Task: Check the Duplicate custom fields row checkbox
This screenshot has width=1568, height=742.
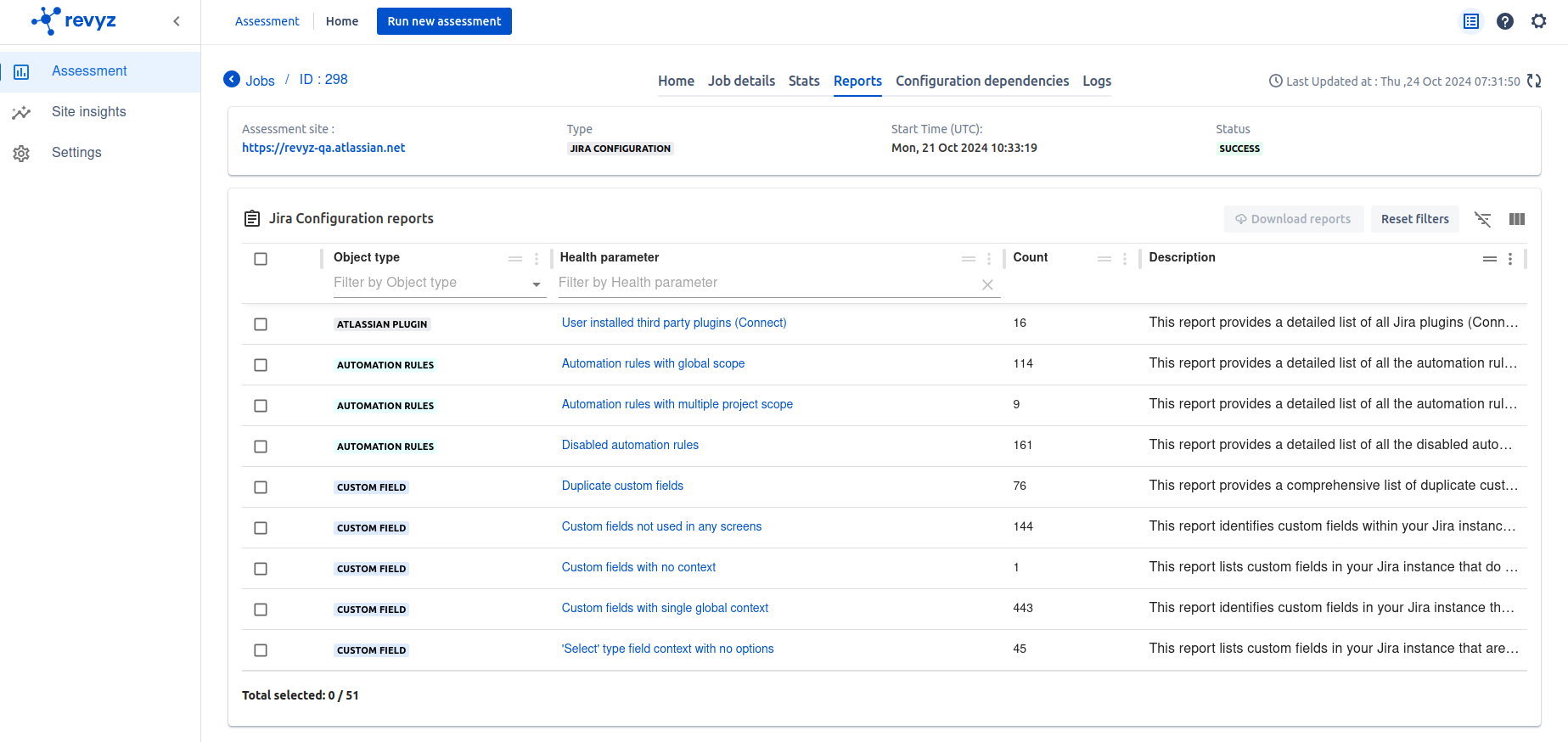Action: click(261, 487)
